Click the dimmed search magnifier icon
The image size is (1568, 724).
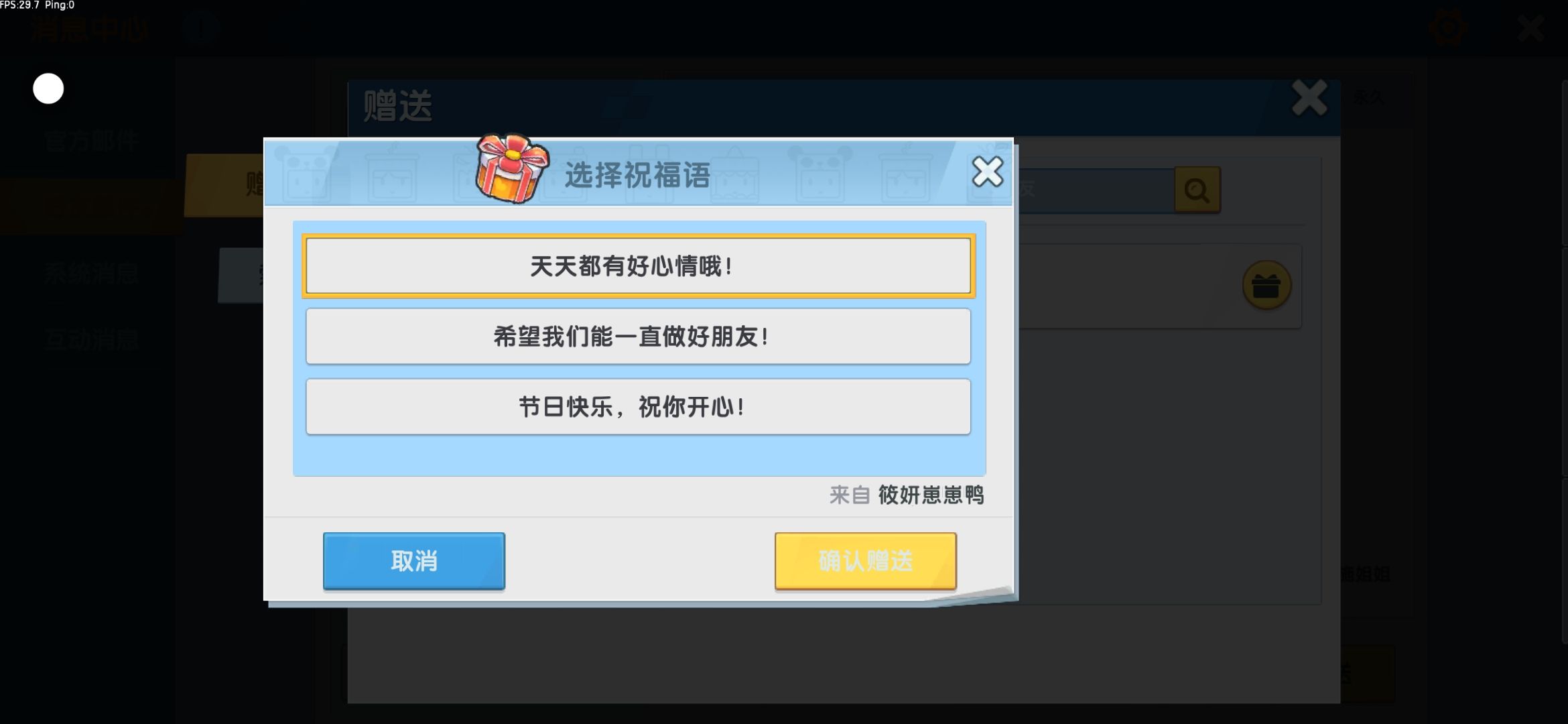(x=1197, y=190)
